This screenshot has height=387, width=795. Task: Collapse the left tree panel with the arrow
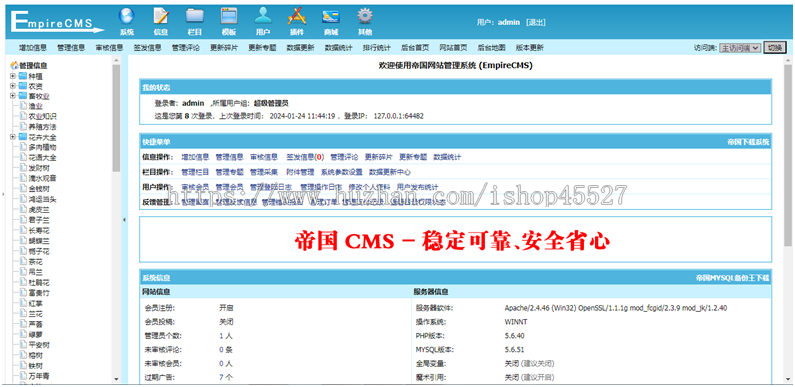[125, 220]
